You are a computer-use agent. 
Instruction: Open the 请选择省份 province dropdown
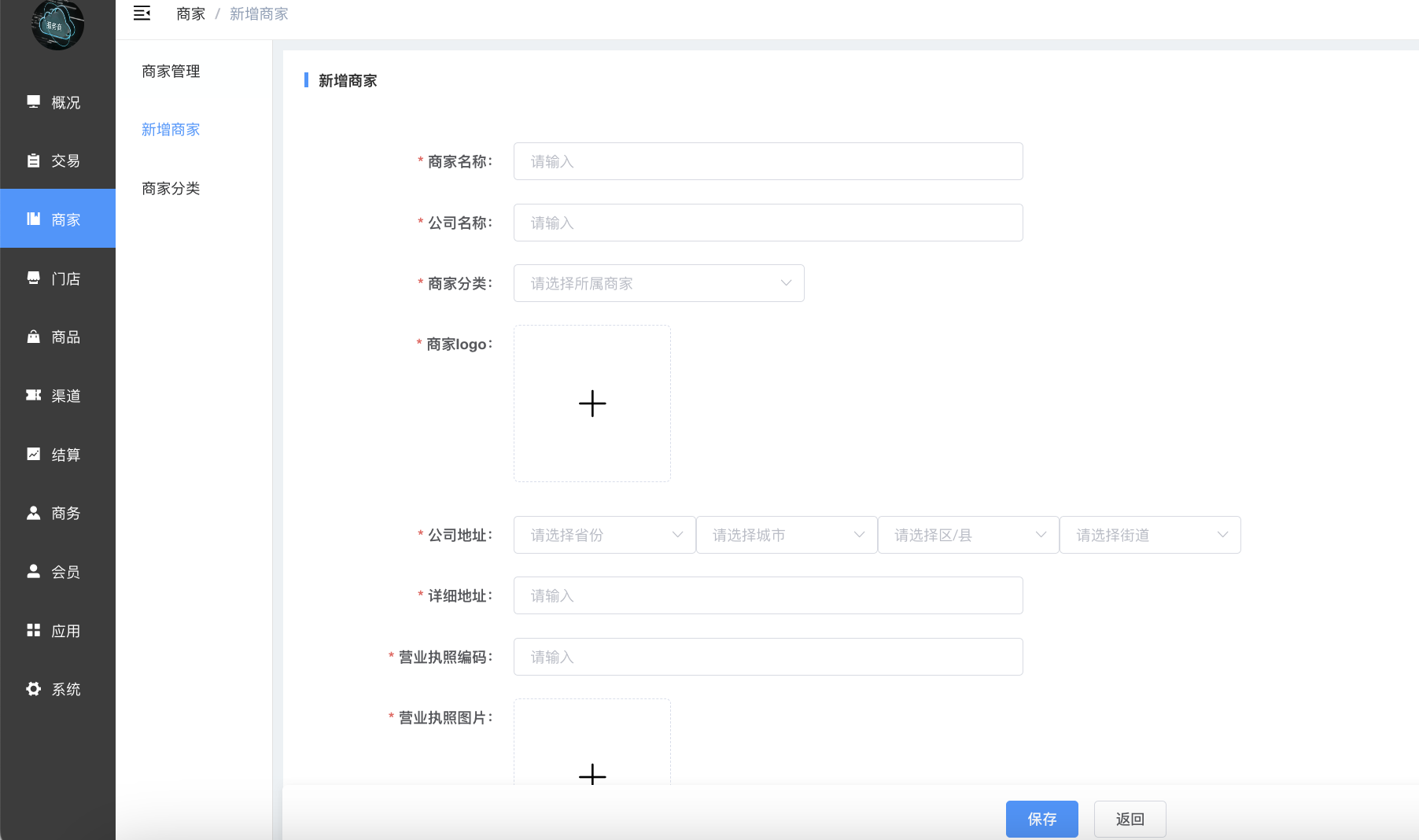tap(604, 535)
